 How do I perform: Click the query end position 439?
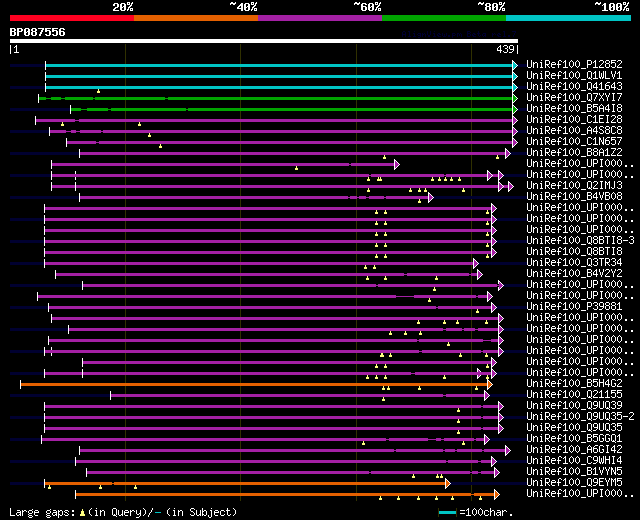(505, 49)
